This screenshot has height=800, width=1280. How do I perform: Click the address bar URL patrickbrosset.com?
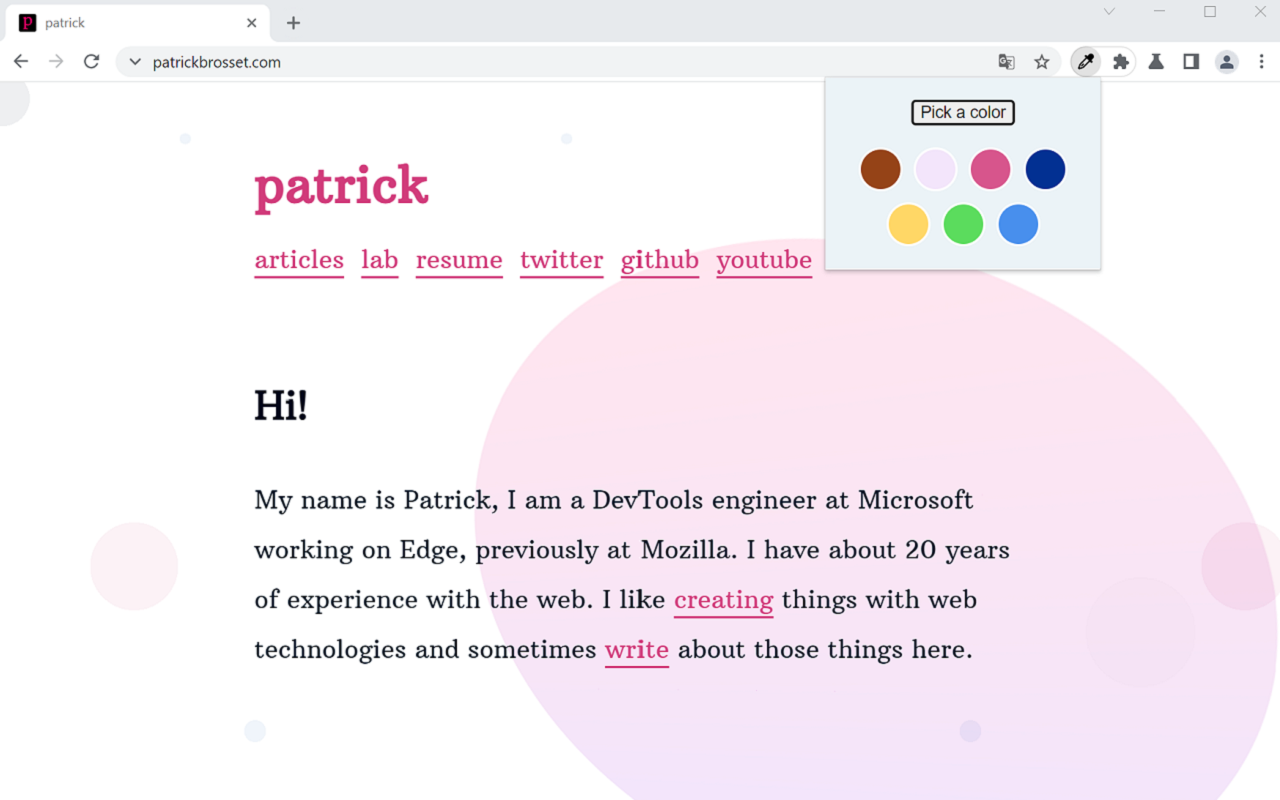pyautogui.click(x=217, y=62)
